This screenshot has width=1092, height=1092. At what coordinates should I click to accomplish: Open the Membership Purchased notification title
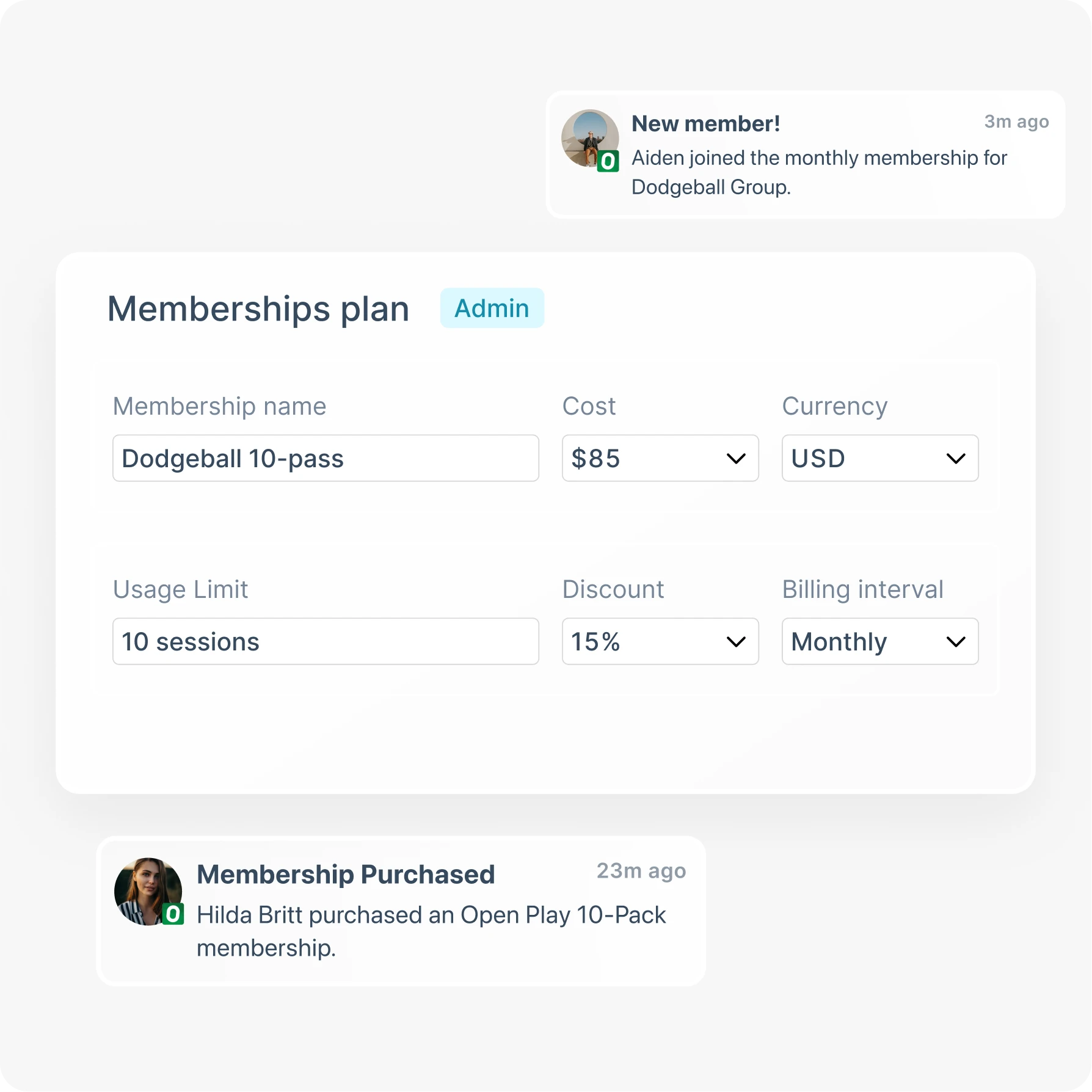tap(346, 875)
